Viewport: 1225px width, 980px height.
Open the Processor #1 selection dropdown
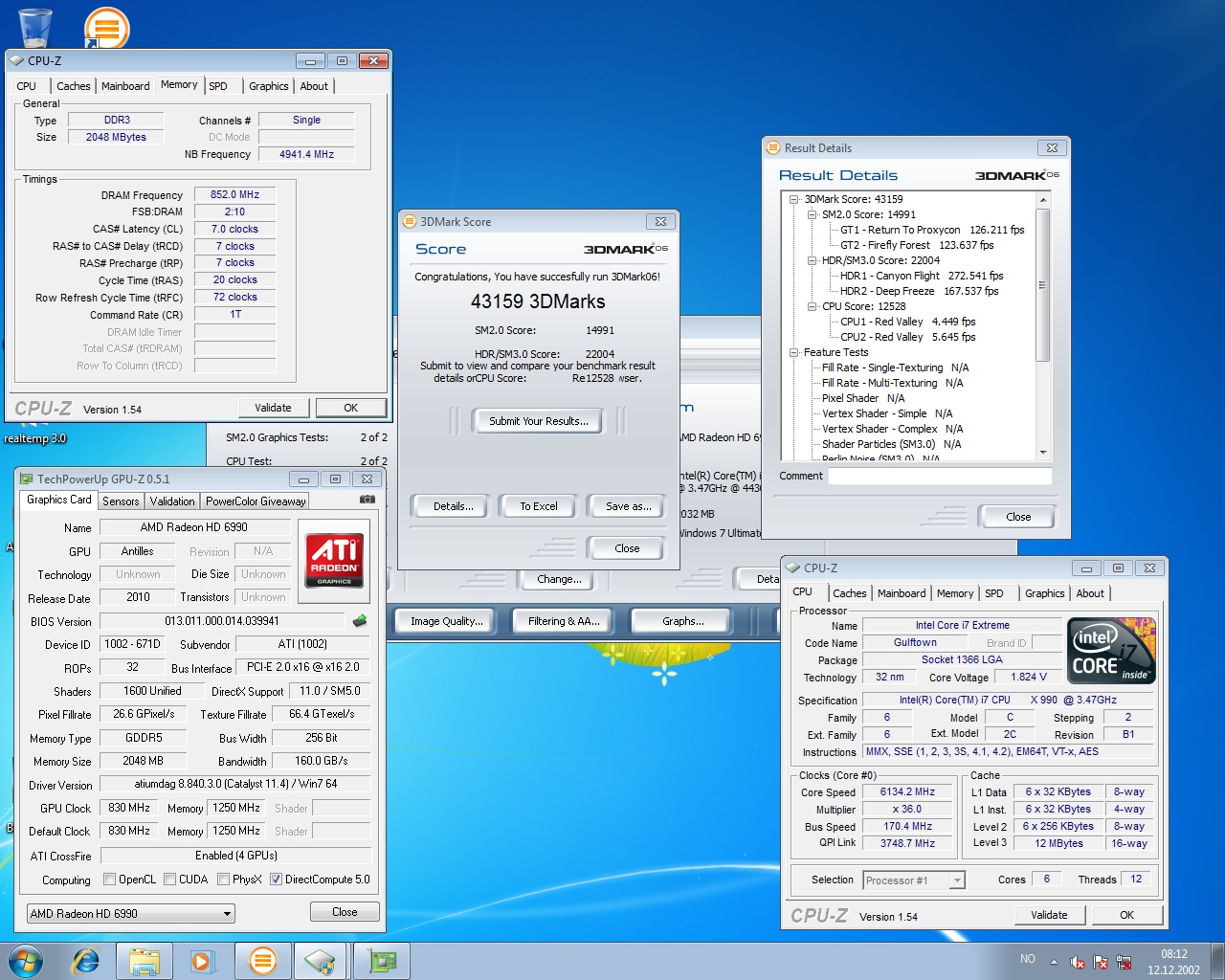(x=914, y=880)
